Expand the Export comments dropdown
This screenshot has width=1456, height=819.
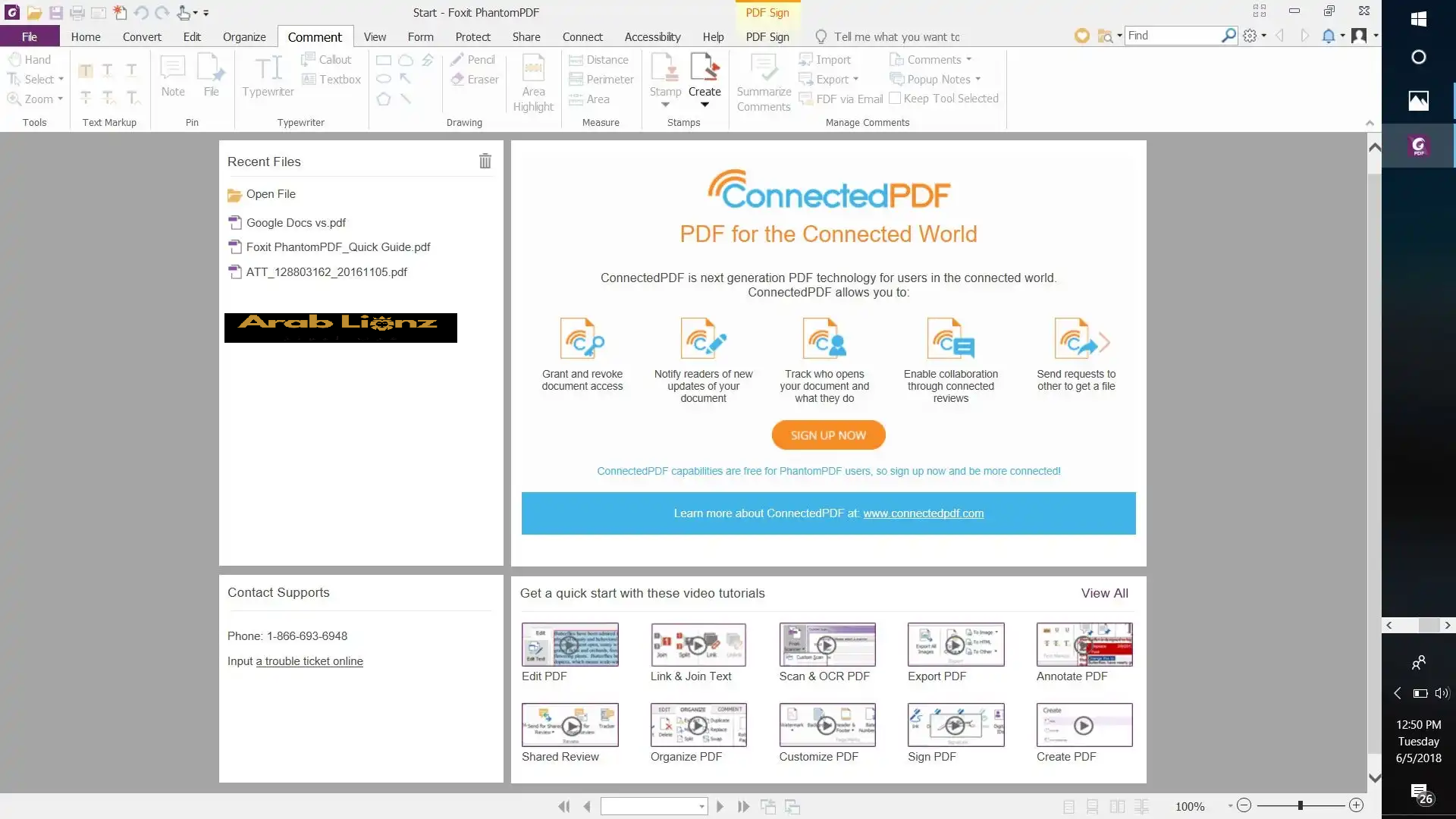pos(855,79)
